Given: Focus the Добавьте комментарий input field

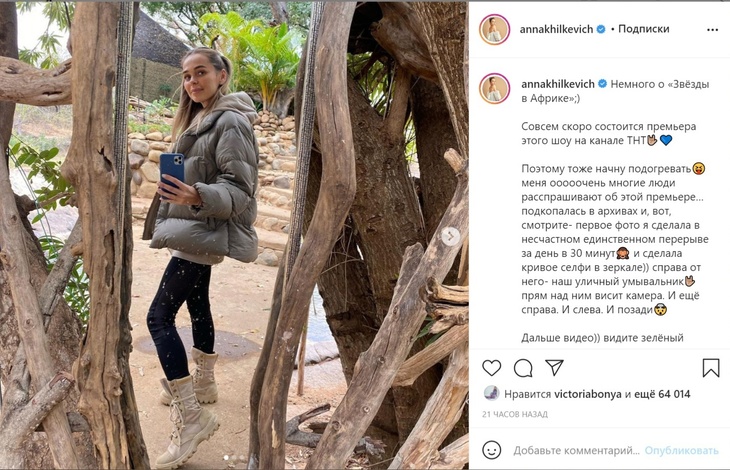Looking at the screenshot, I should (x=575, y=450).
